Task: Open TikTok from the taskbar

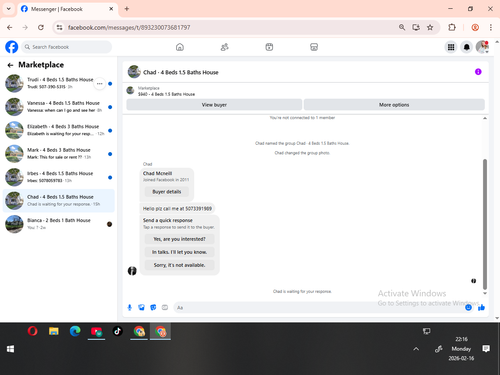Action: coord(117,331)
